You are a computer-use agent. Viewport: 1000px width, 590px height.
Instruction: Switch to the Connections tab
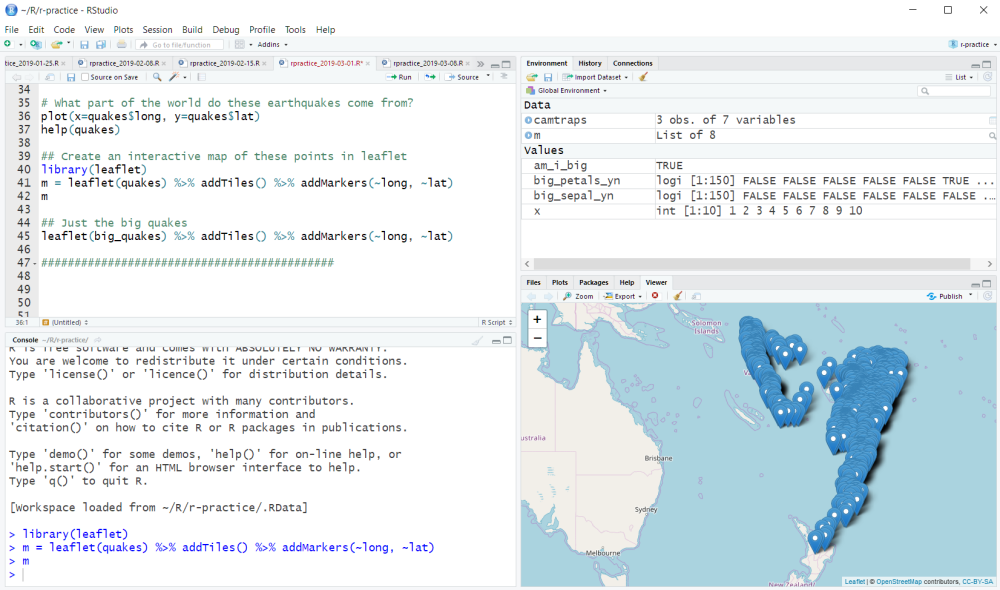632,63
